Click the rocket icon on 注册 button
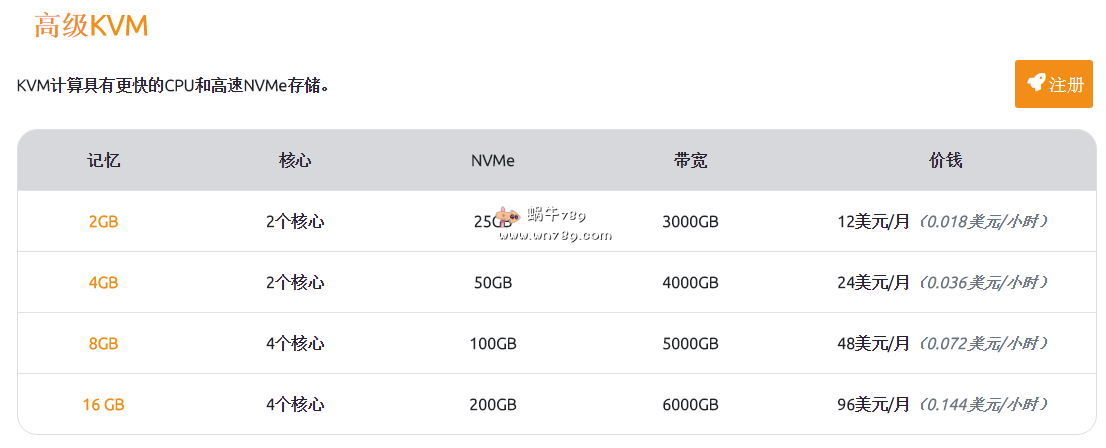This screenshot has width=1106, height=448. pyautogui.click(x=1036, y=84)
